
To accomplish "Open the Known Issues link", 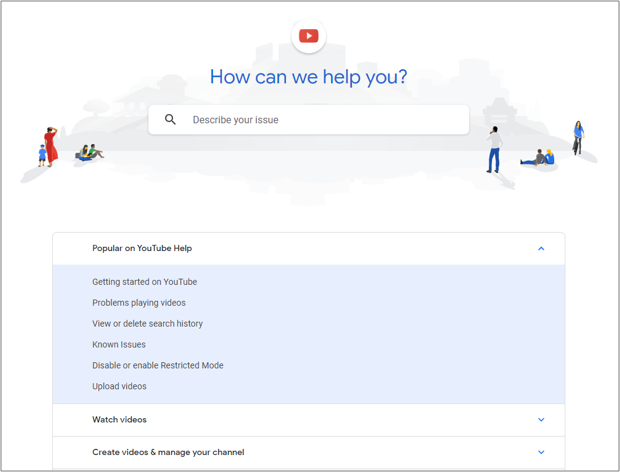I will pos(119,345).
